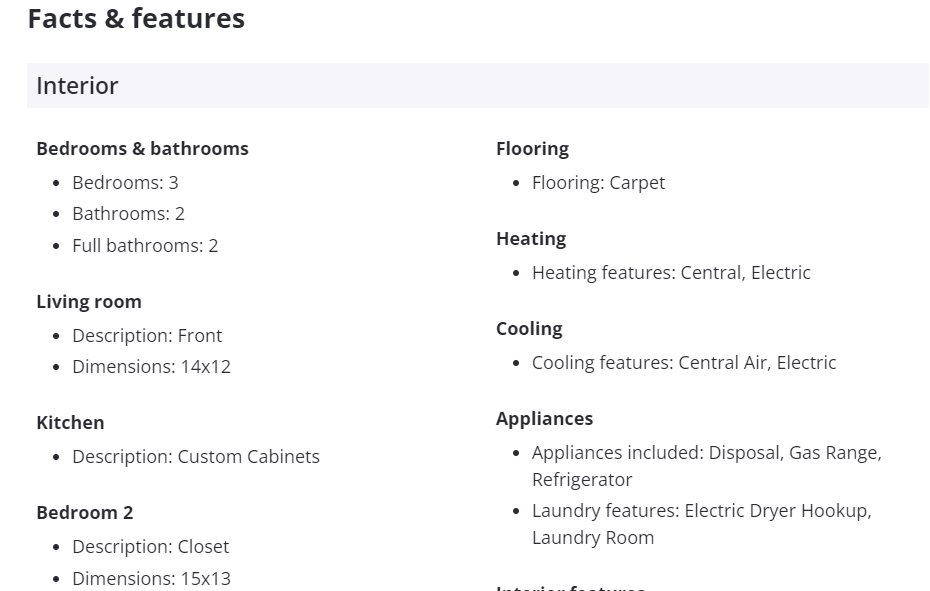
Task: Select the Bedrooms: 3 list item
Action: (x=125, y=183)
